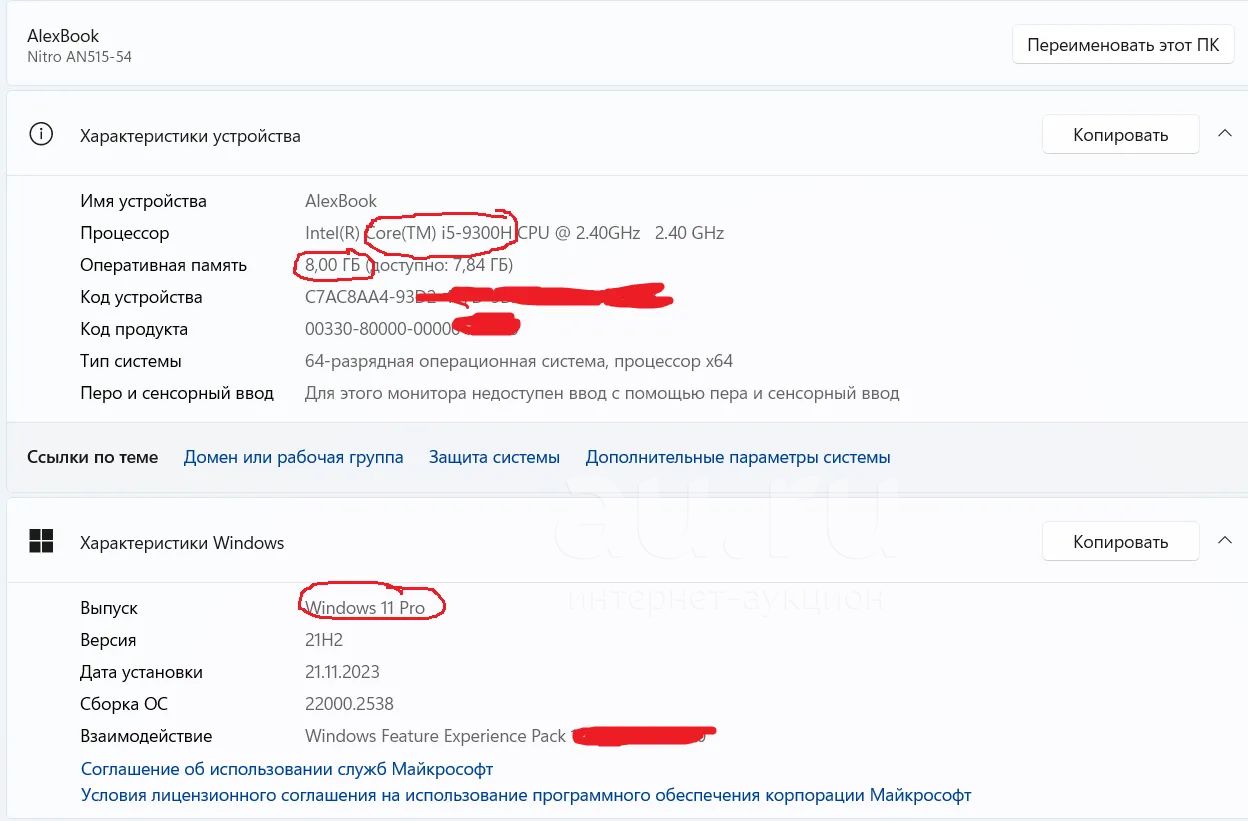
Task: Click the 64-разрядная system type value
Action: [x=519, y=361]
